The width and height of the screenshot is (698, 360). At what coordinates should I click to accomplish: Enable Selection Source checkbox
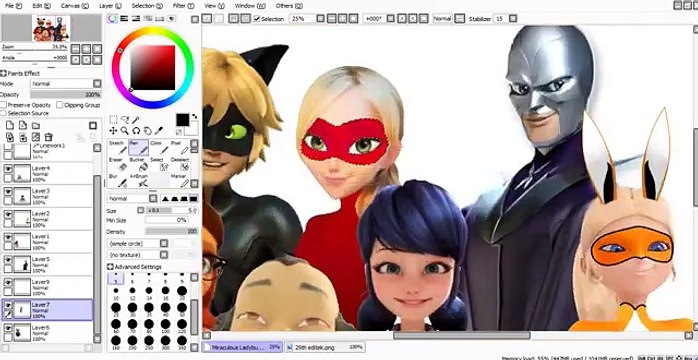click(x=4, y=113)
